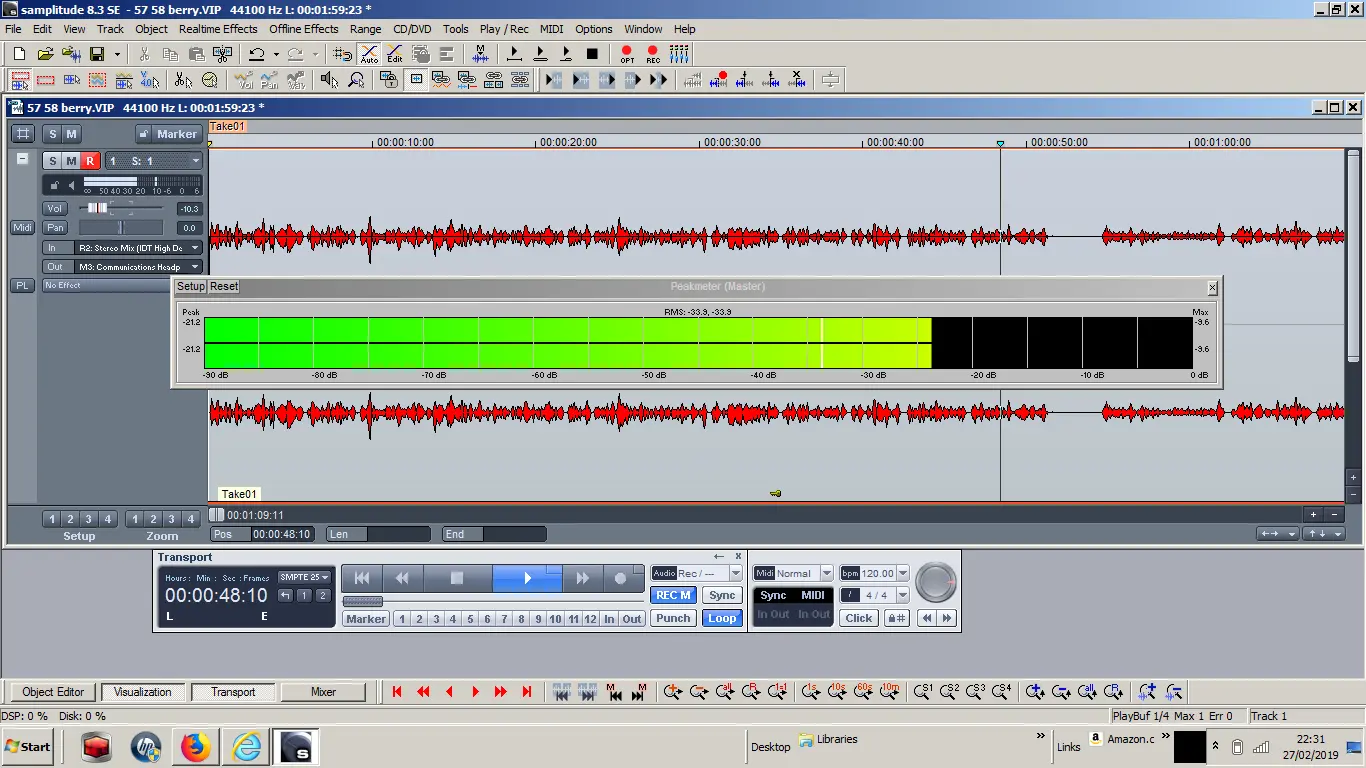Click the Save project floppy disk icon
1366x768 pixels.
point(97,54)
